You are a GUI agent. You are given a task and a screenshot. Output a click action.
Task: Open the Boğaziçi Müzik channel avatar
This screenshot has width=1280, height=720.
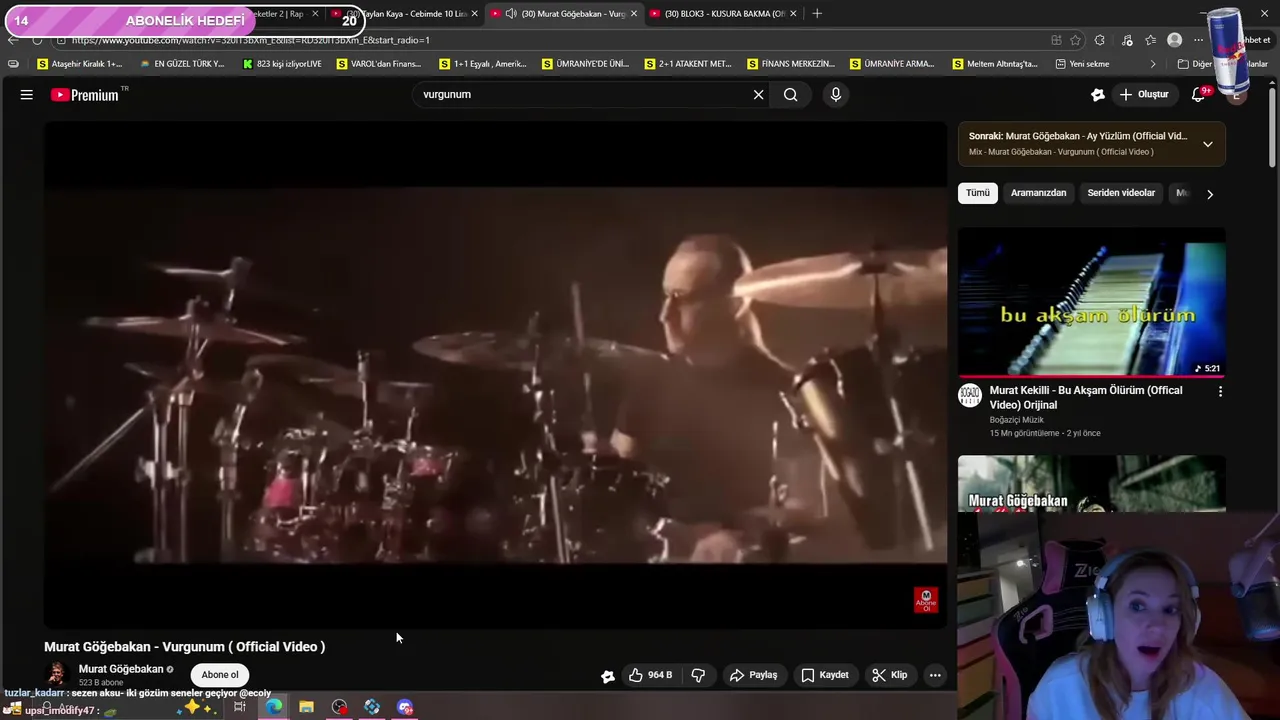point(970,395)
